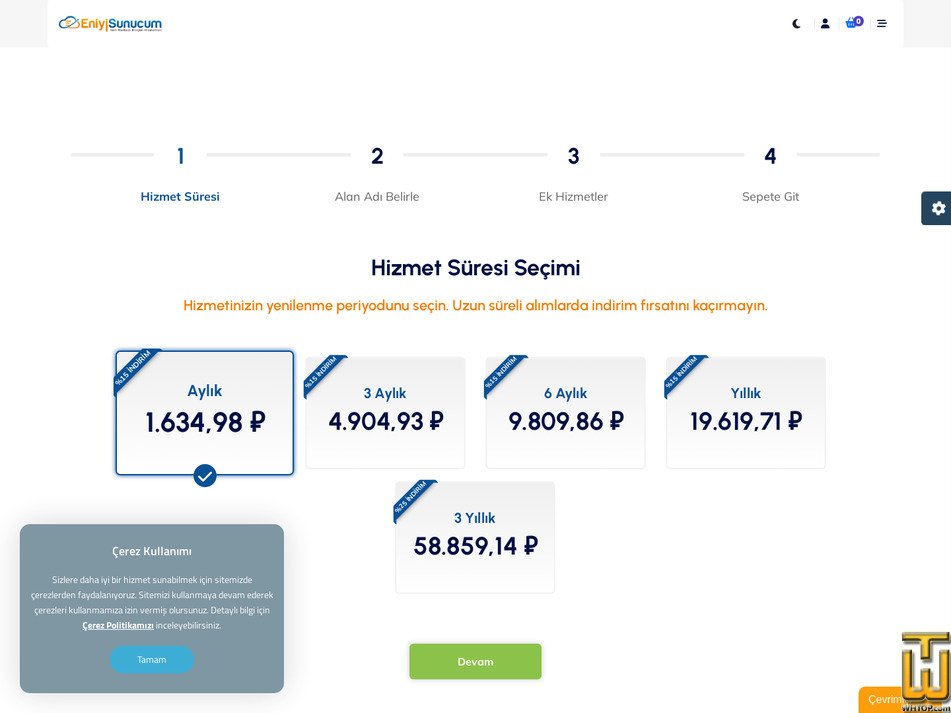Select the 3 Yıllık plan card
Image resolution: width=951 pixels, height=713 pixels.
(475, 537)
